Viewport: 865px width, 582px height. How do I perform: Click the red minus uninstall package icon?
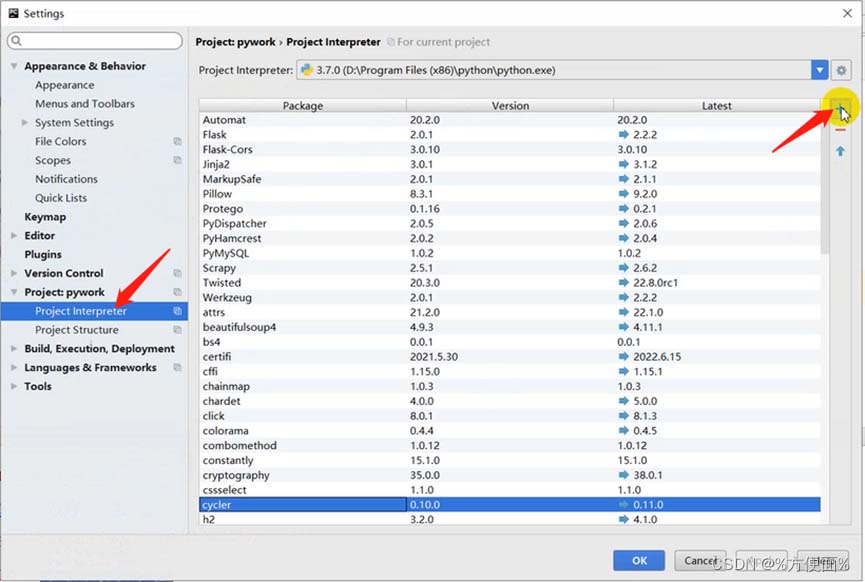coord(840,130)
